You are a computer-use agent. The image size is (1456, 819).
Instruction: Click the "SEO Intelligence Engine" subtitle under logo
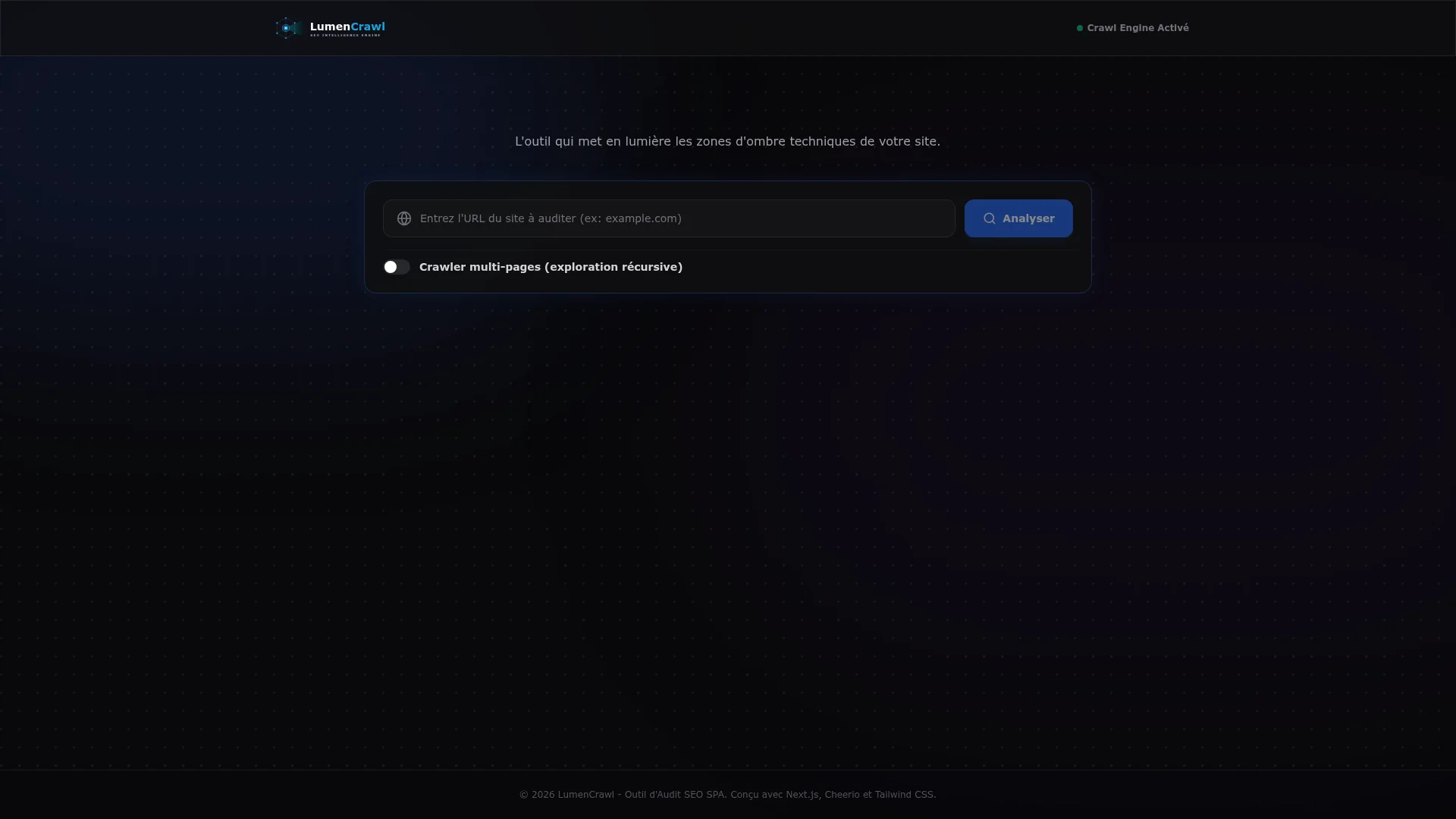coord(345,36)
